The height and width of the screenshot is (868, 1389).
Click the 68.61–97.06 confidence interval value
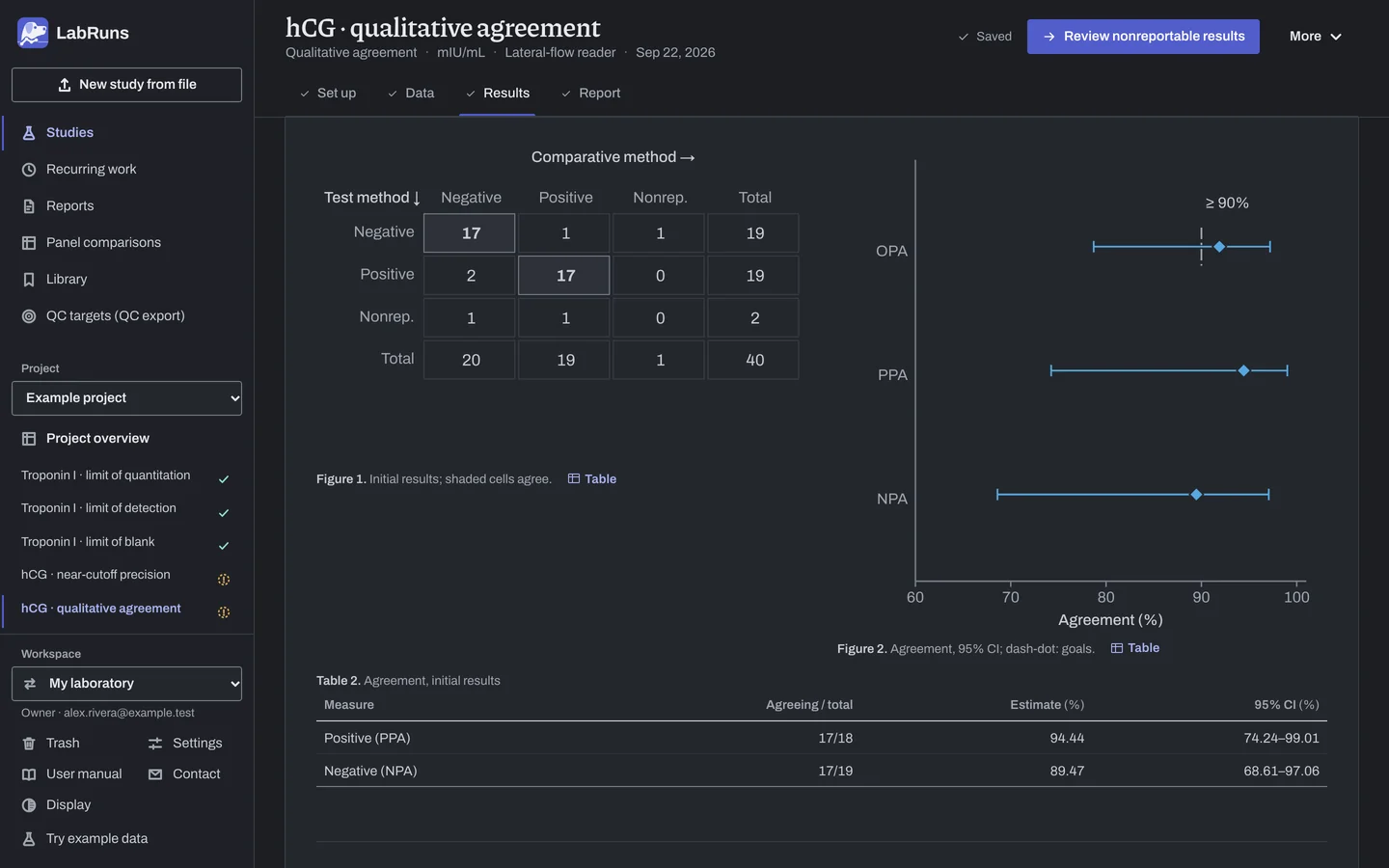coord(1281,771)
